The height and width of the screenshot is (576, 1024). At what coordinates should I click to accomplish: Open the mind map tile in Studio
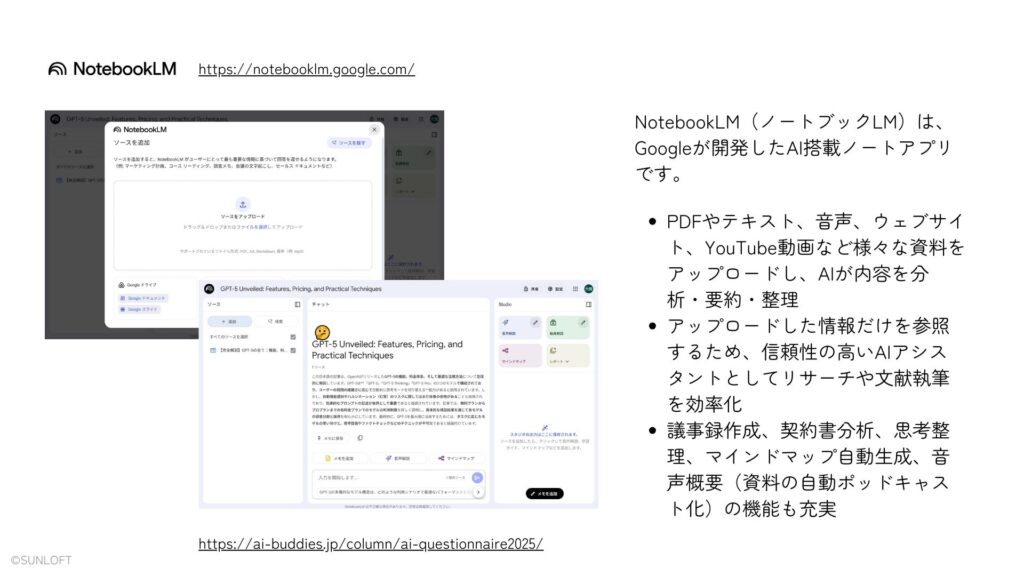tap(520, 355)
